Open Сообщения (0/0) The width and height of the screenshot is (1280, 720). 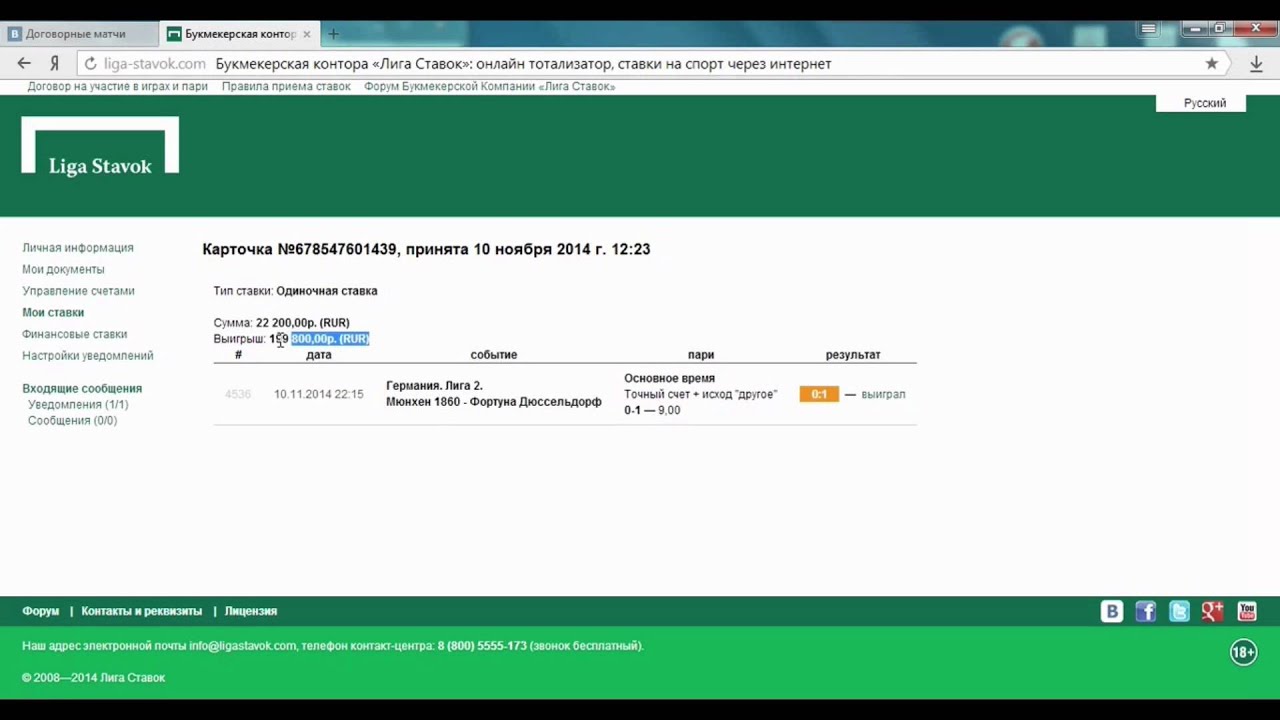[72, 421]
